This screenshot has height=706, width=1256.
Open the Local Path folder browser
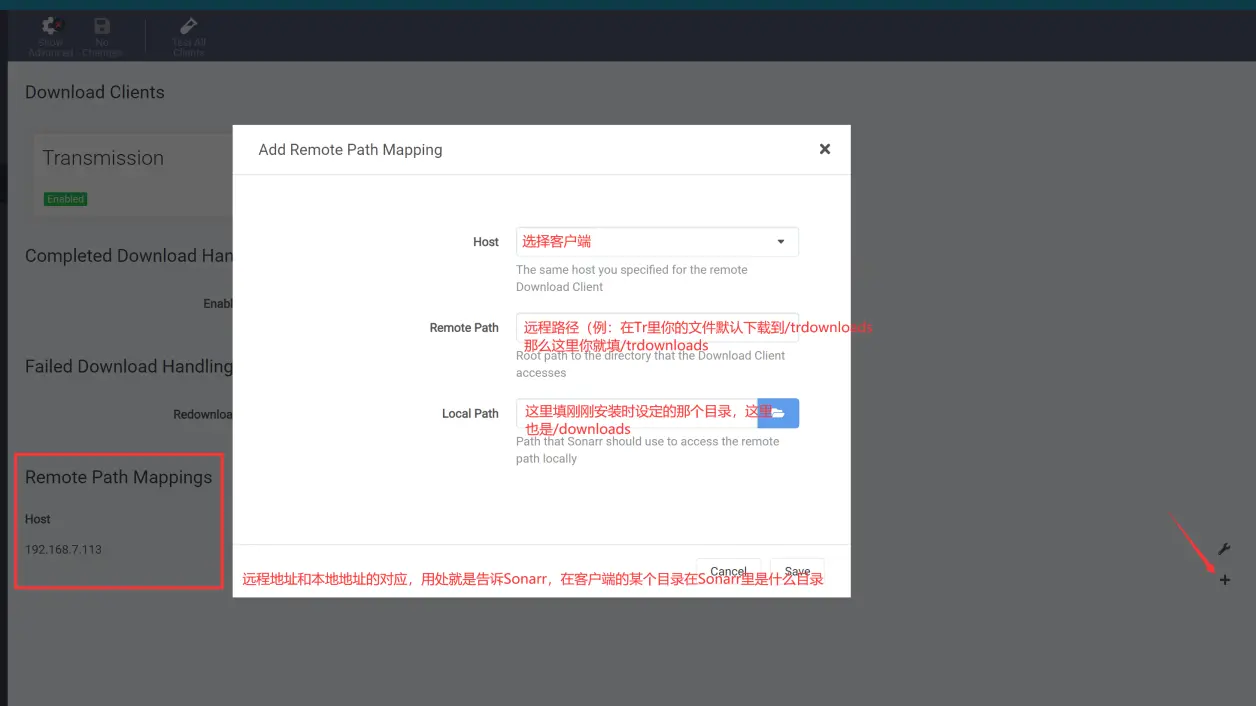click(x=778, y=413)
